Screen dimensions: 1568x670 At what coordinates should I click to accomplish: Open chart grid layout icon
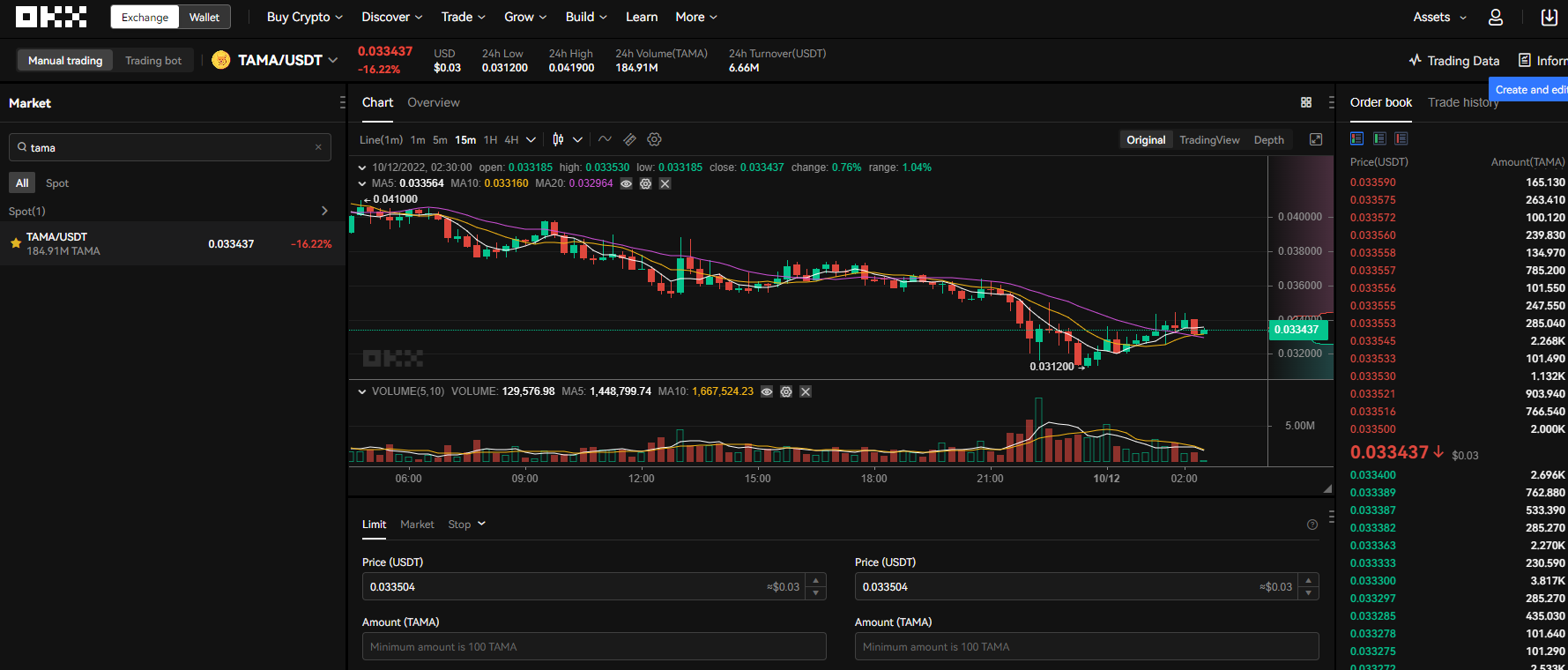(1306, 102)
